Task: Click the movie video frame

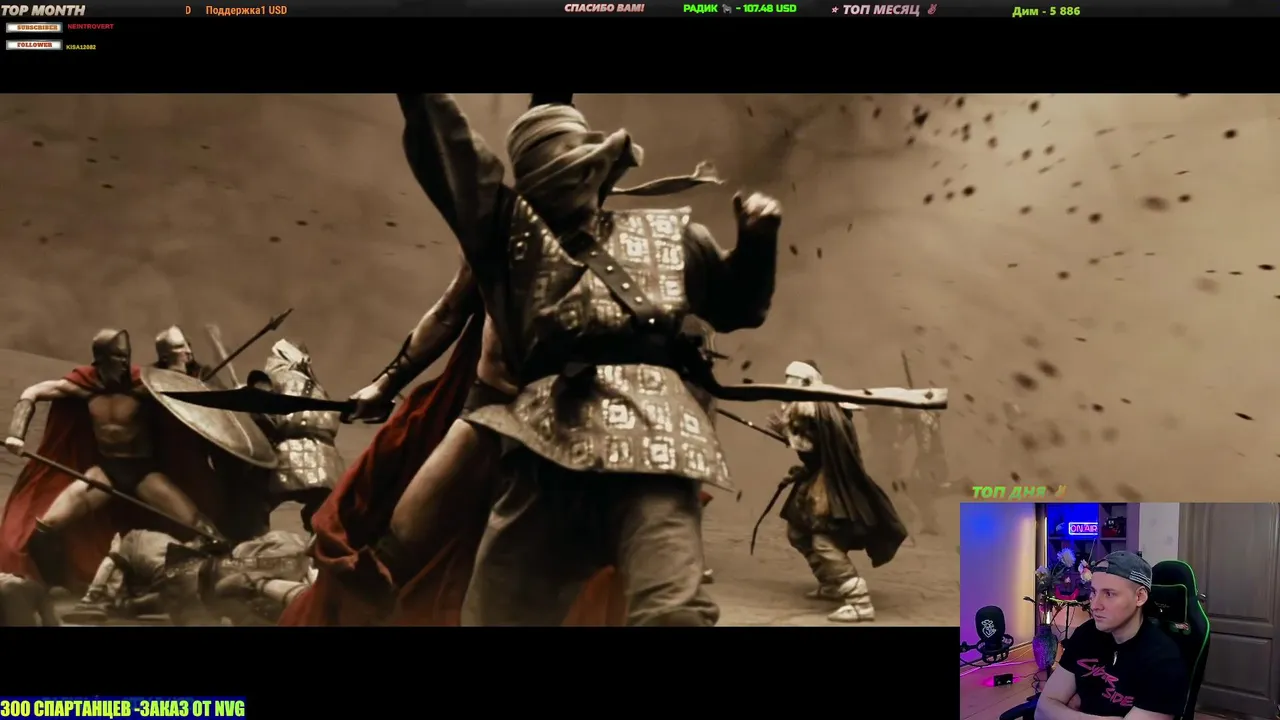Action: (640, 360)
